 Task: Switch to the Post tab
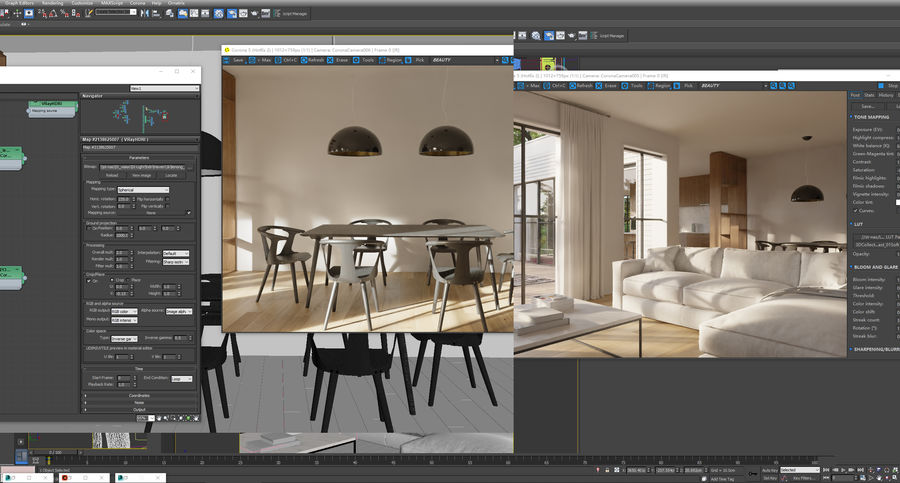coord(855,95)
